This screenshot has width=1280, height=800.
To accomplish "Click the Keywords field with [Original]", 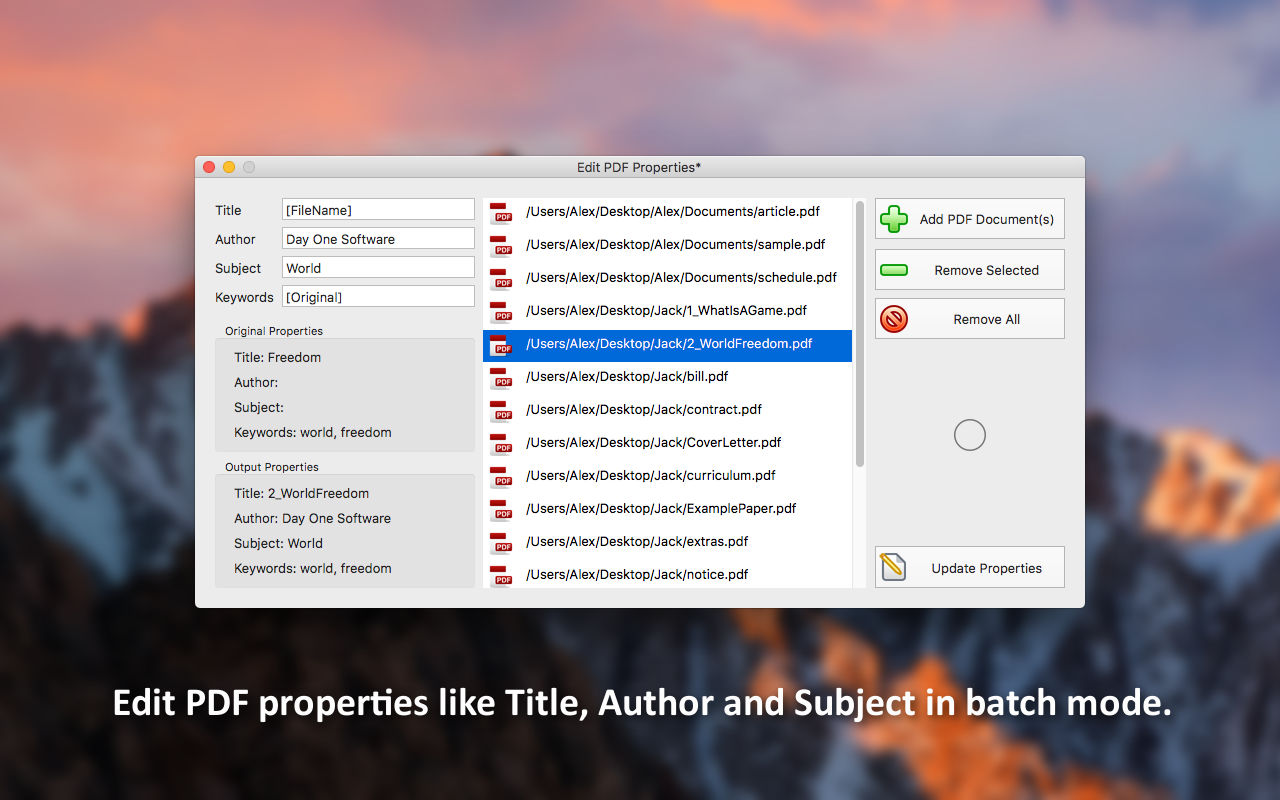I will point(378,297).
